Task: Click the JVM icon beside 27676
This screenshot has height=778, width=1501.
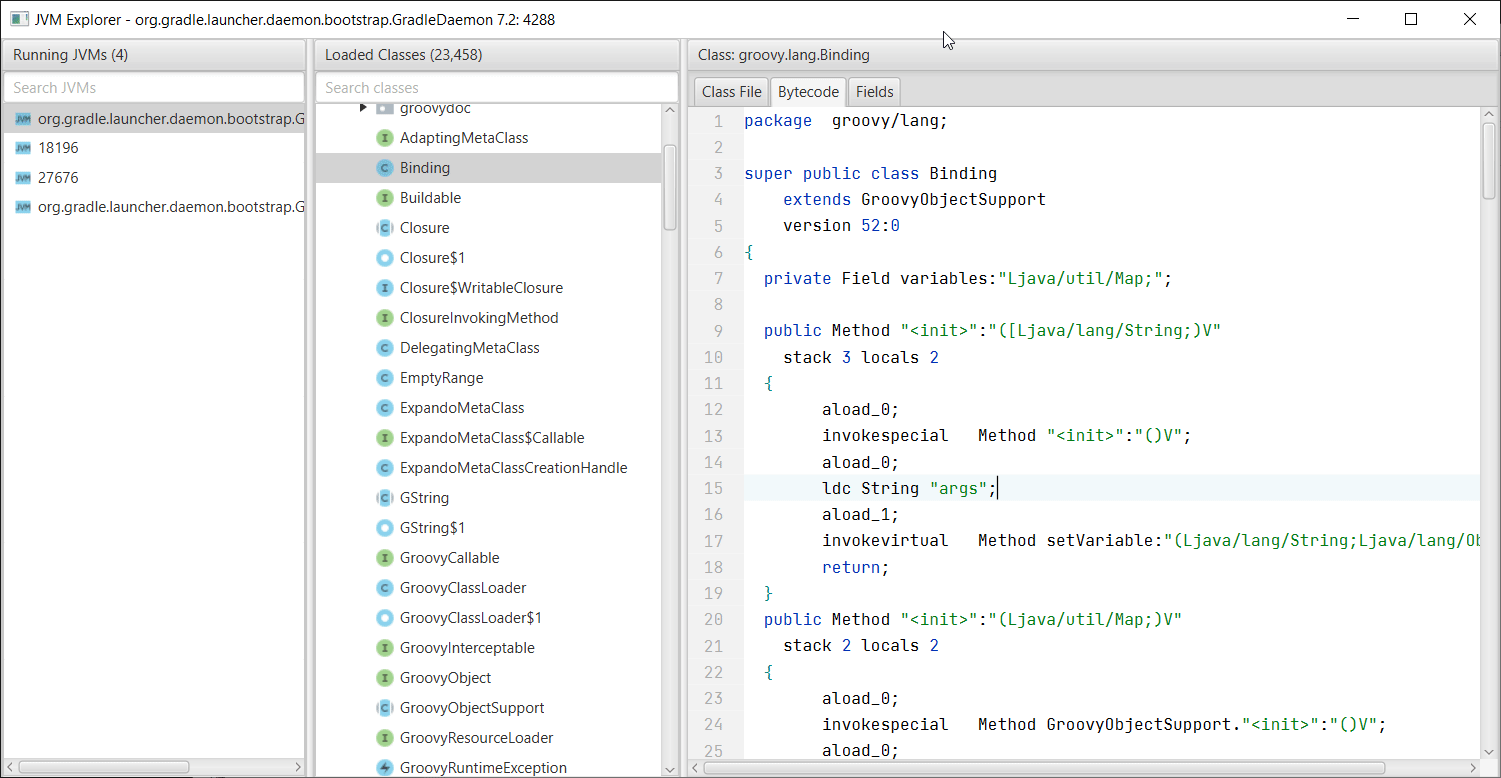Action: point(23,178)
